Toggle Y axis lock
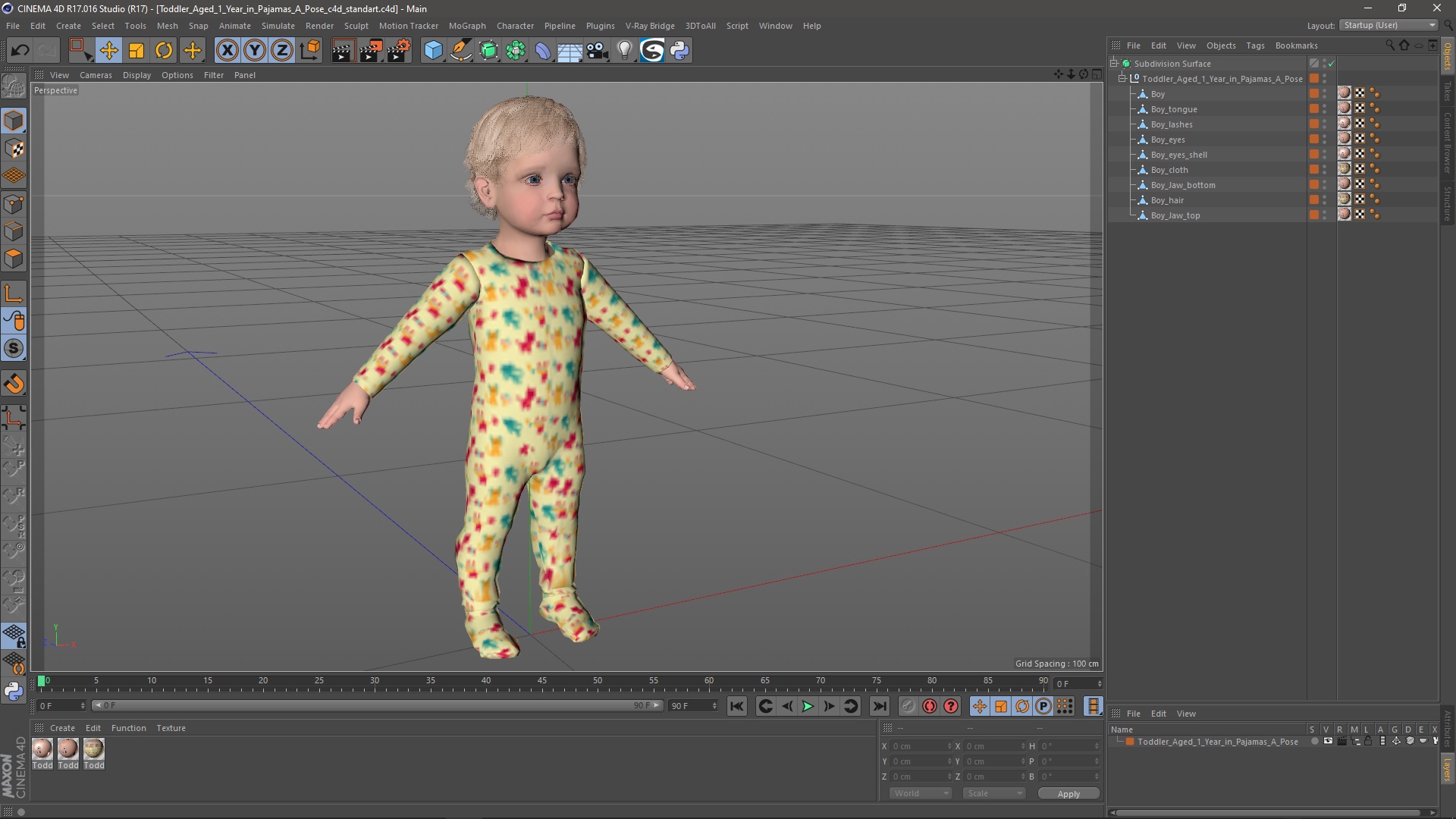Screen dimensions: 1456x819 (x=255, y=51)
